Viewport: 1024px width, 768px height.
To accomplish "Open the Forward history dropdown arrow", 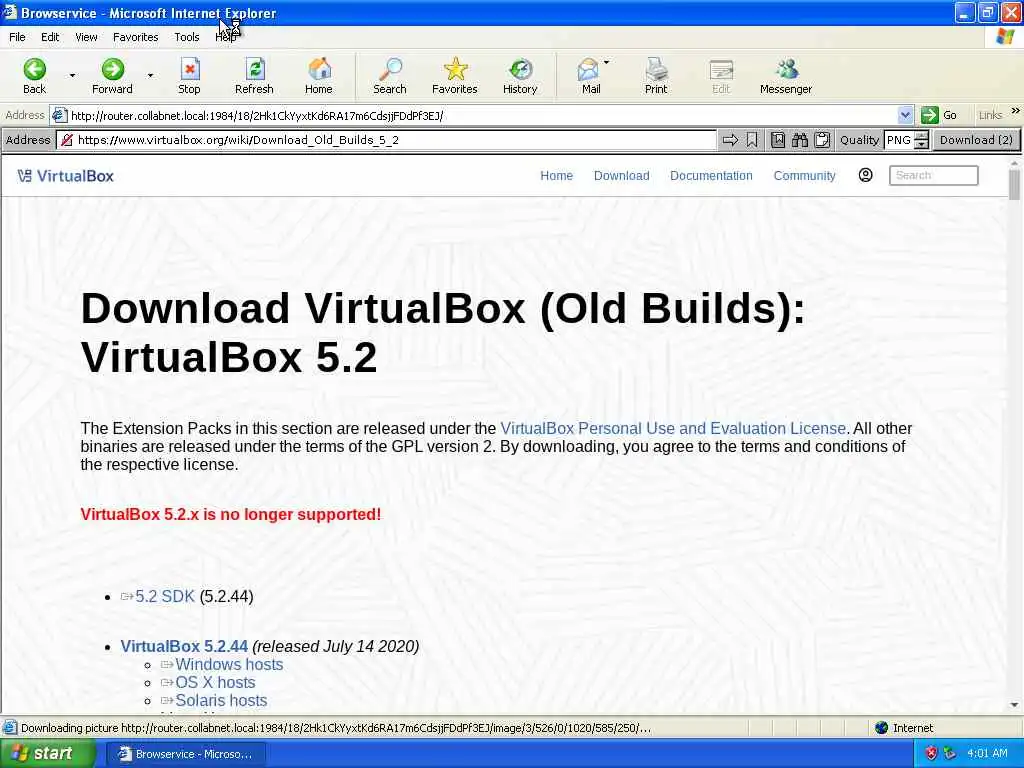I will coord(150,75).
